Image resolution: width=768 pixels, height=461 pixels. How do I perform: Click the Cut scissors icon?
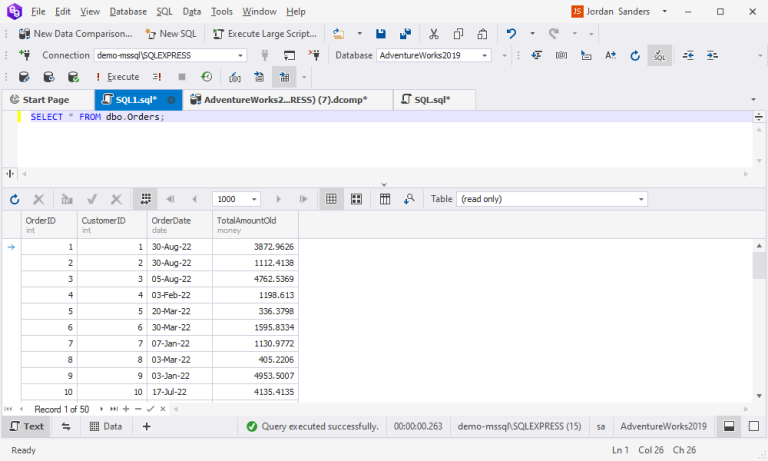coord(433,34)
